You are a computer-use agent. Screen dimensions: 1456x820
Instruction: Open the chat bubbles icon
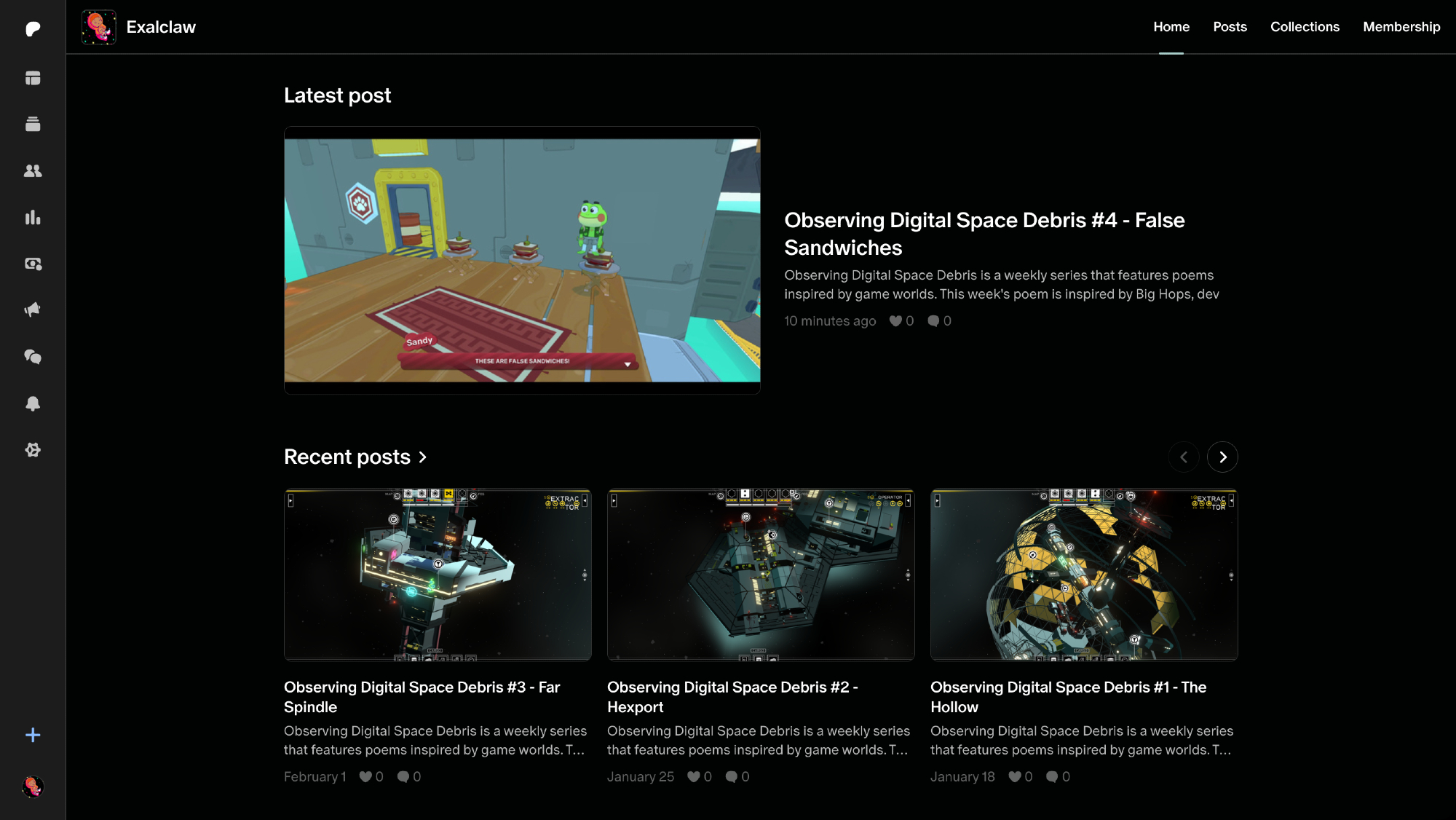point(33,357)
